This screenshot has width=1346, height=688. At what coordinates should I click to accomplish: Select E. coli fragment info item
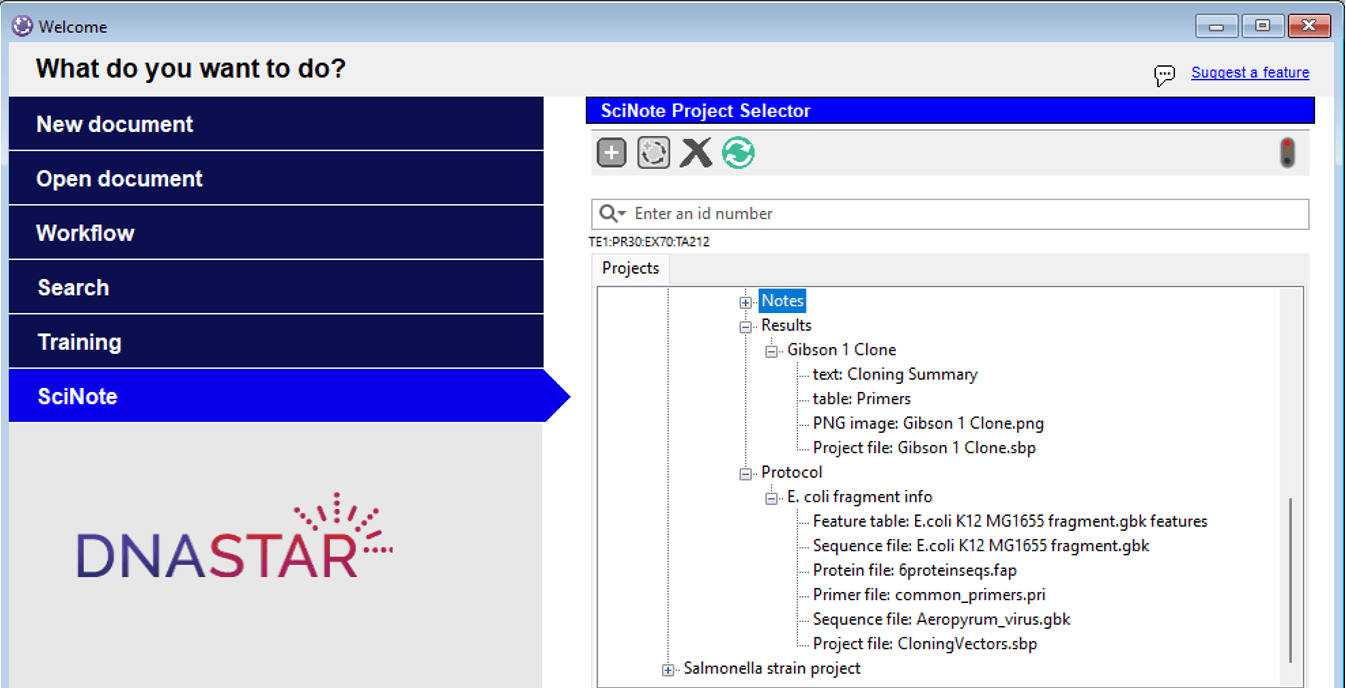pyautogui.click(x=859, y=496)
